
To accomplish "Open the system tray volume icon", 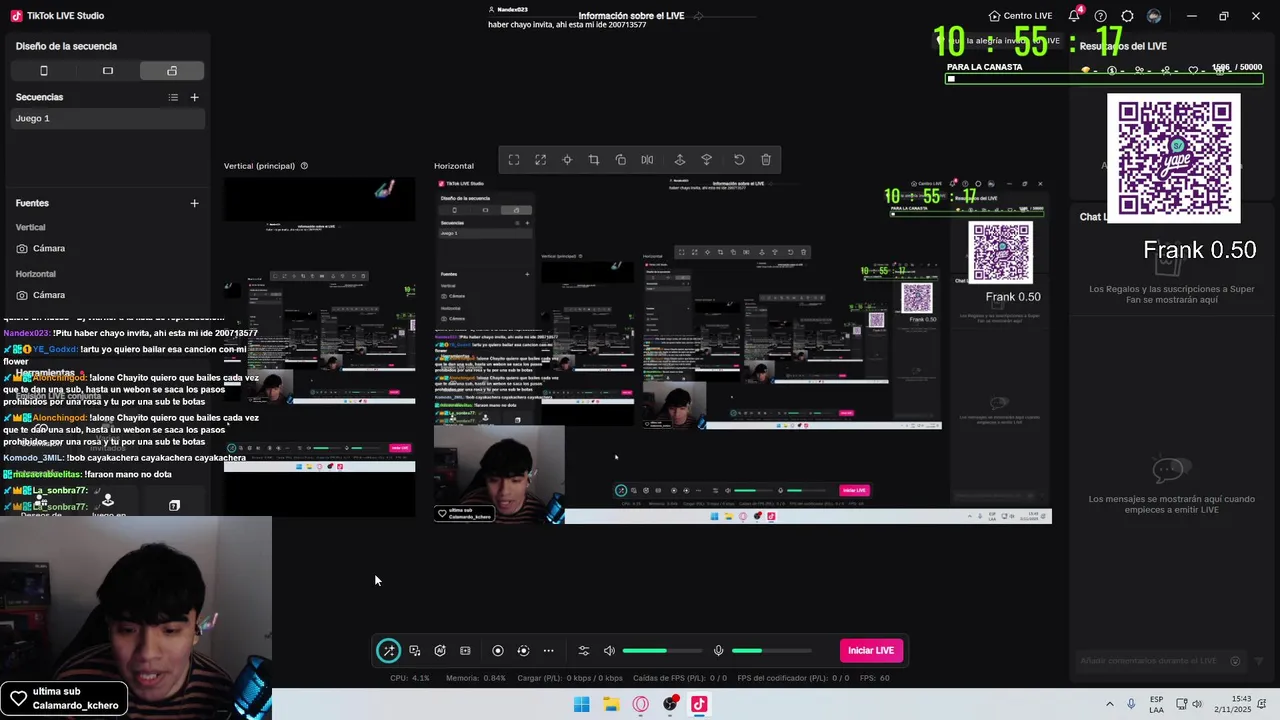I will (x=1197, y=704).
